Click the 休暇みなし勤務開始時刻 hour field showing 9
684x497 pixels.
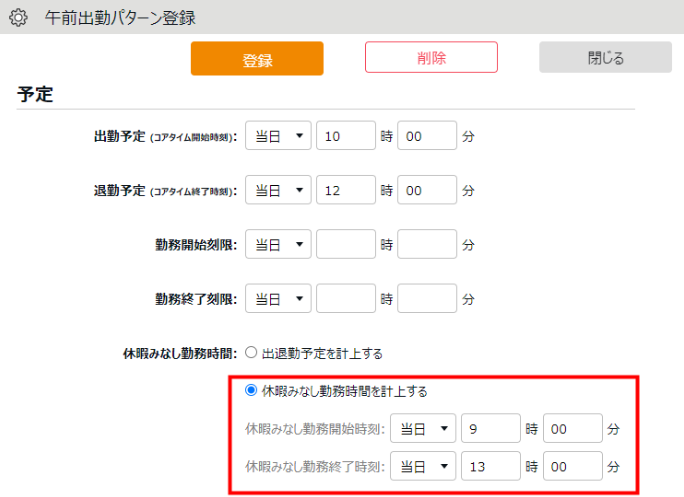[490, 428]
